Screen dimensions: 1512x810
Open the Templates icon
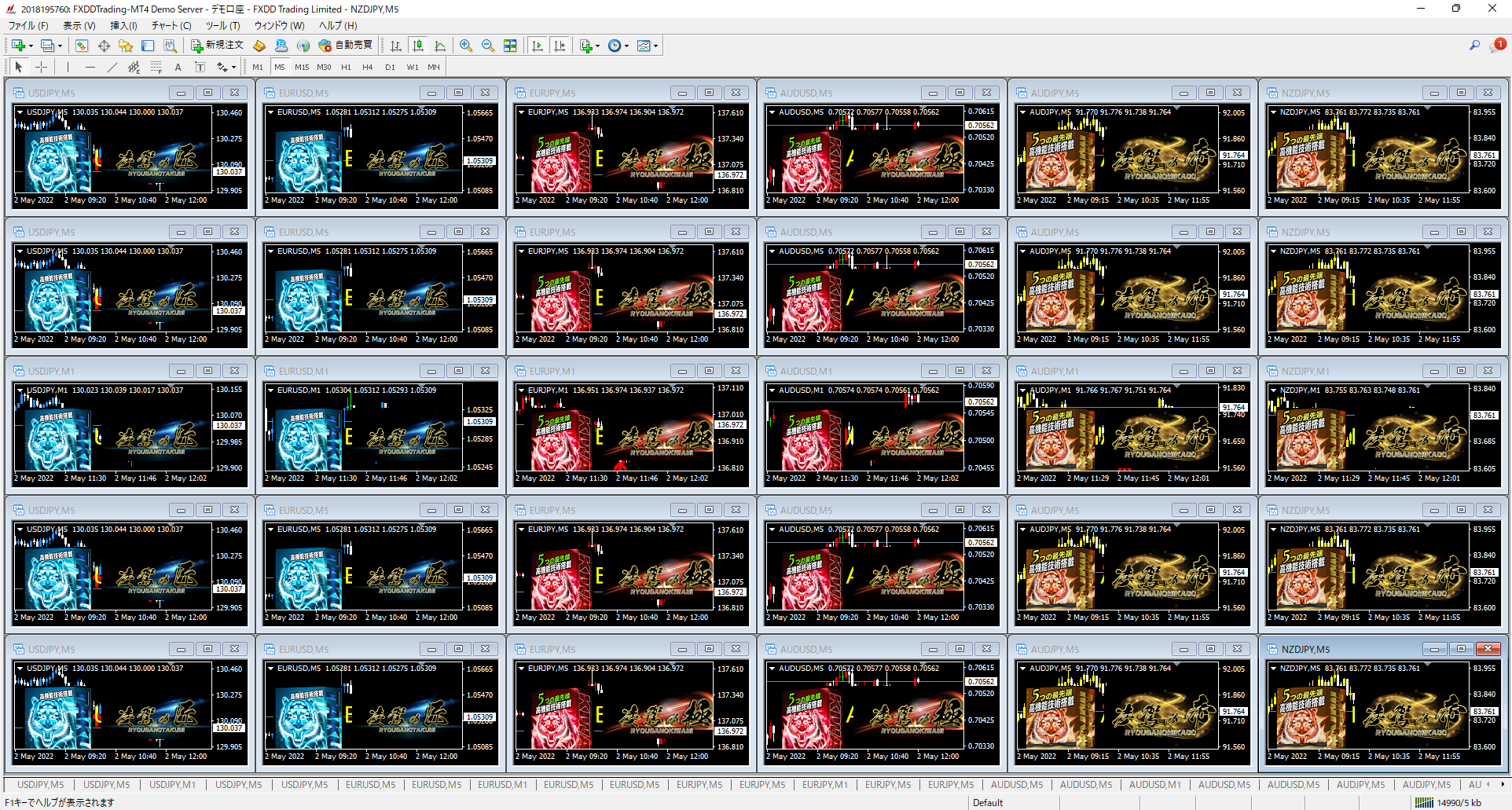click(644, 46)
